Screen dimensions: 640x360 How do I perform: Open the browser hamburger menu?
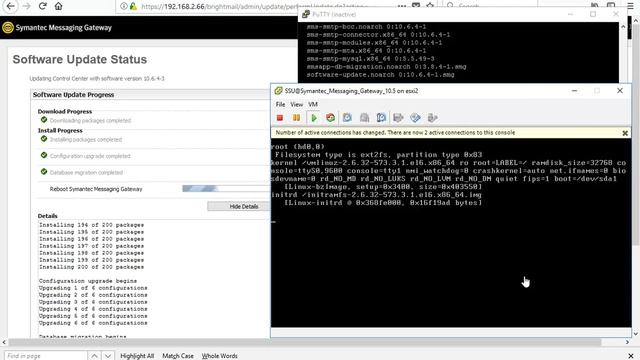coord(631,6)
